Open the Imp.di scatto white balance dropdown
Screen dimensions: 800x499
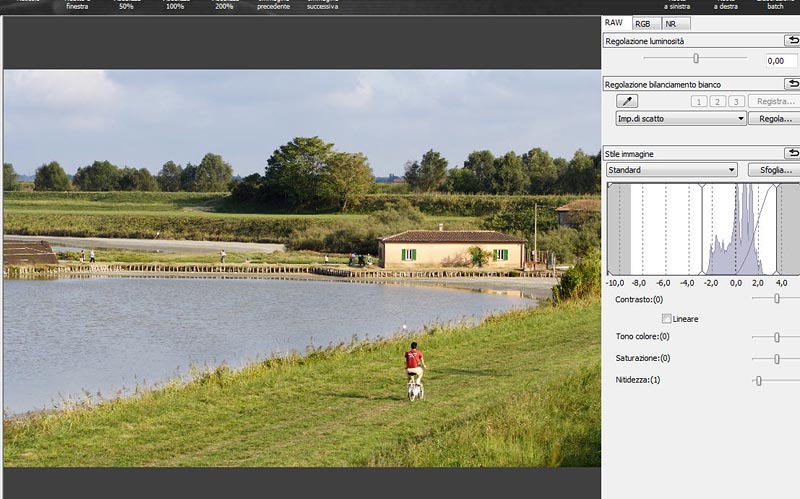(x=681, y=118)
